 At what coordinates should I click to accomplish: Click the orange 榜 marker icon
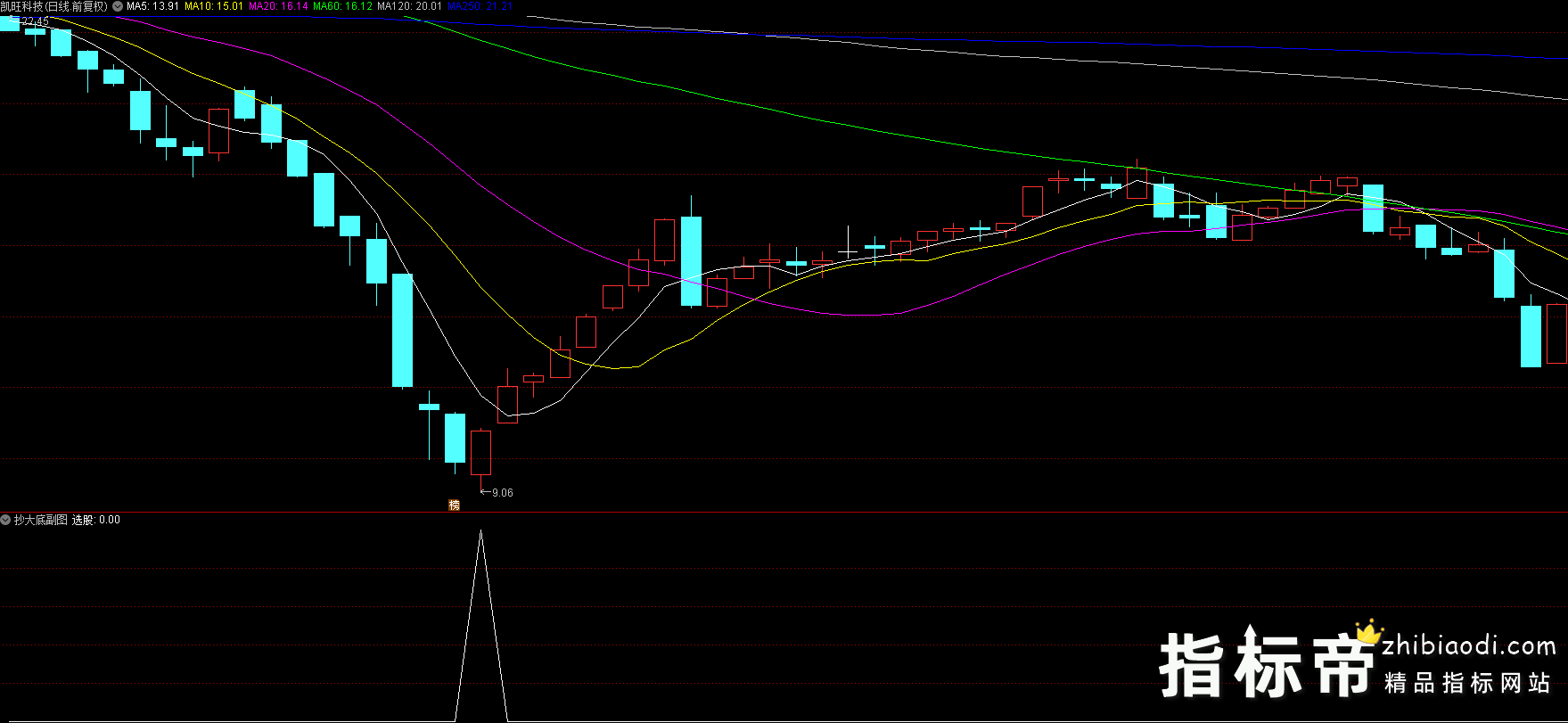(x=455, y=505)
